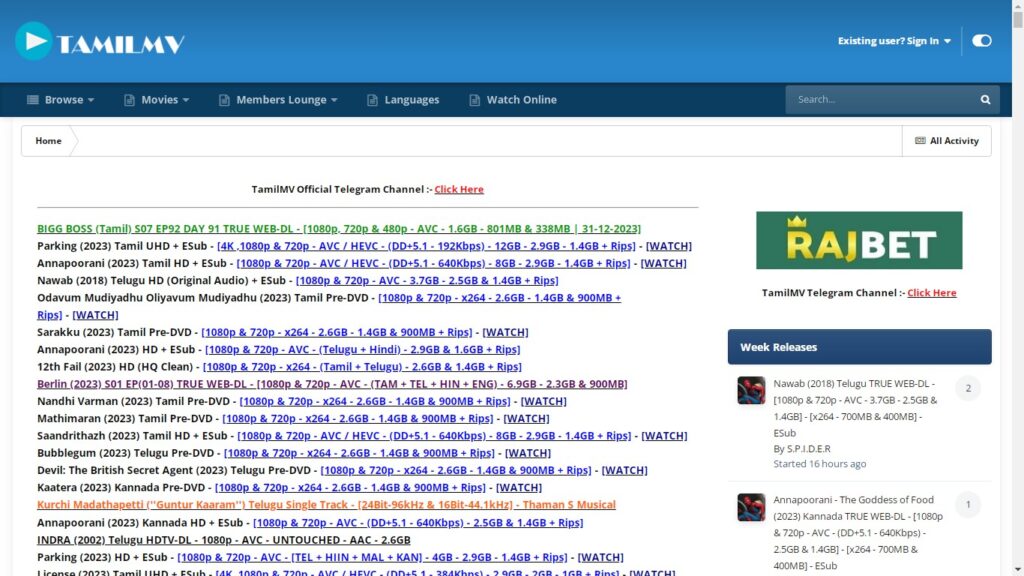1024x576 pixels.
Task: Click the All Activity newspaper icon
Action: [920, 141]
